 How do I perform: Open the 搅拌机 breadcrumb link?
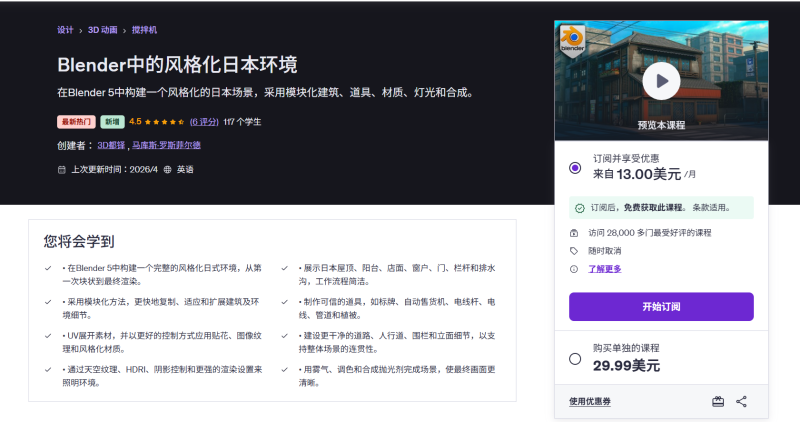144,30
